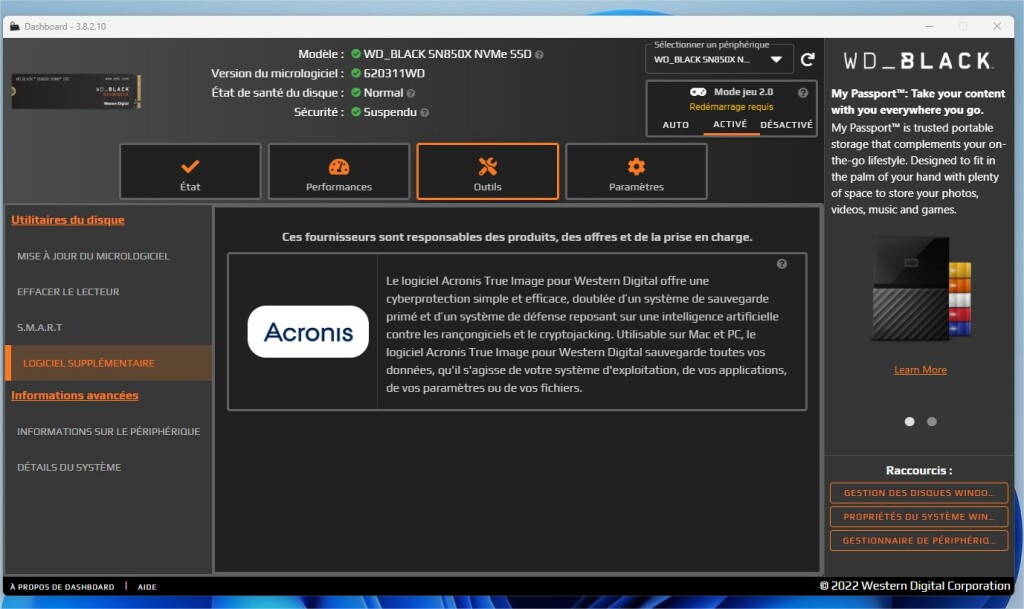Click the 2022 Western Digital Corporation copyright
This screenshot has width=1024, height=609.
click(915, 586)
